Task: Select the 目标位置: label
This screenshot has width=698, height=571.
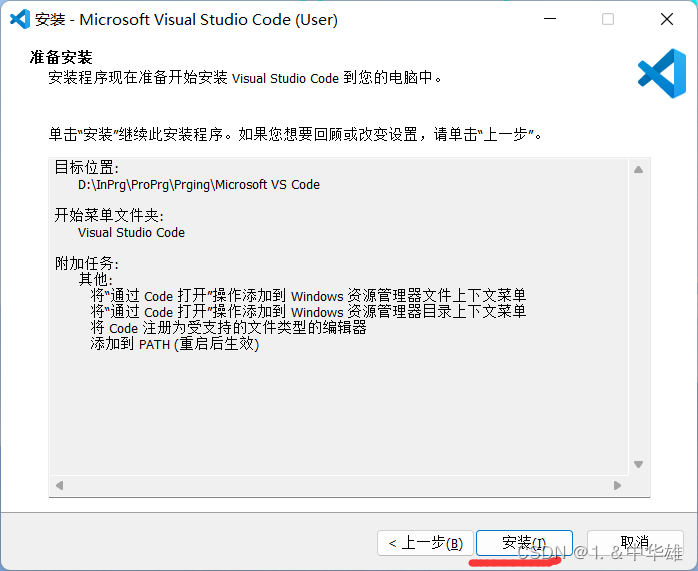Action: point(86,168)
